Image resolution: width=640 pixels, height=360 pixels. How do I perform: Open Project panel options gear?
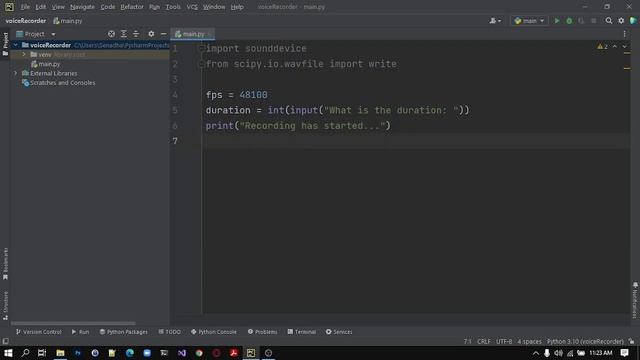[x=151, y=34]
